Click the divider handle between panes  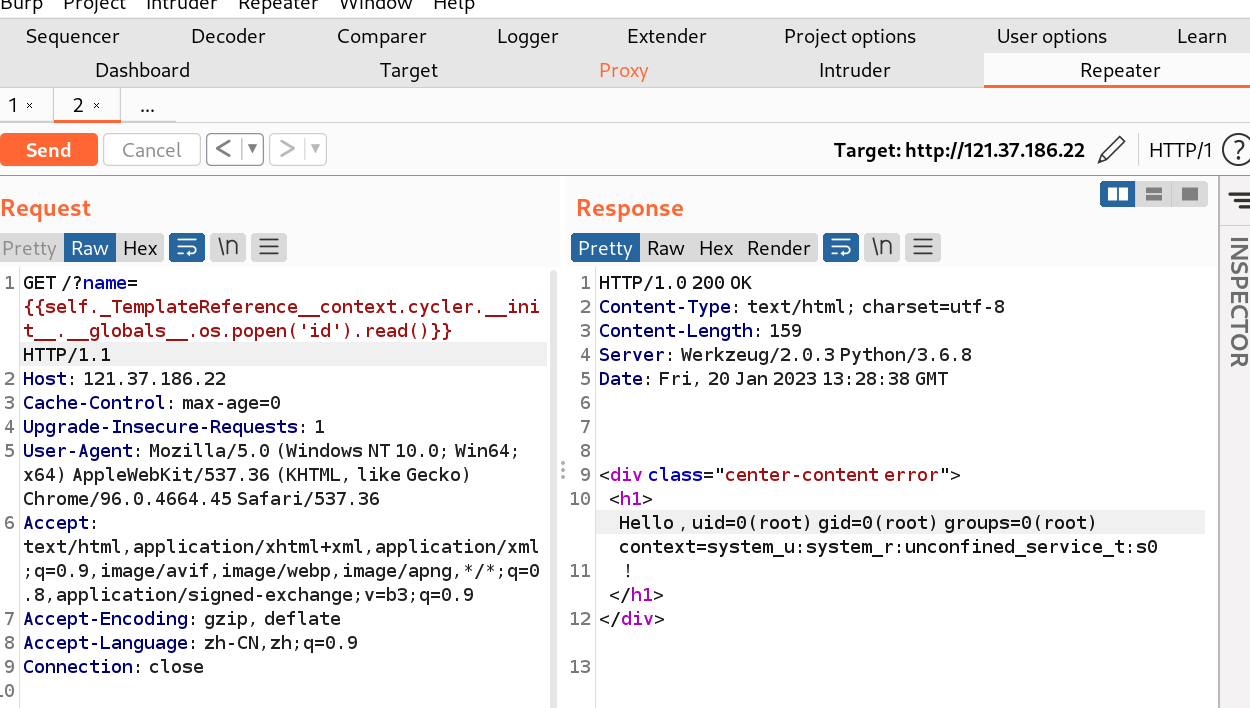(562, 471)
